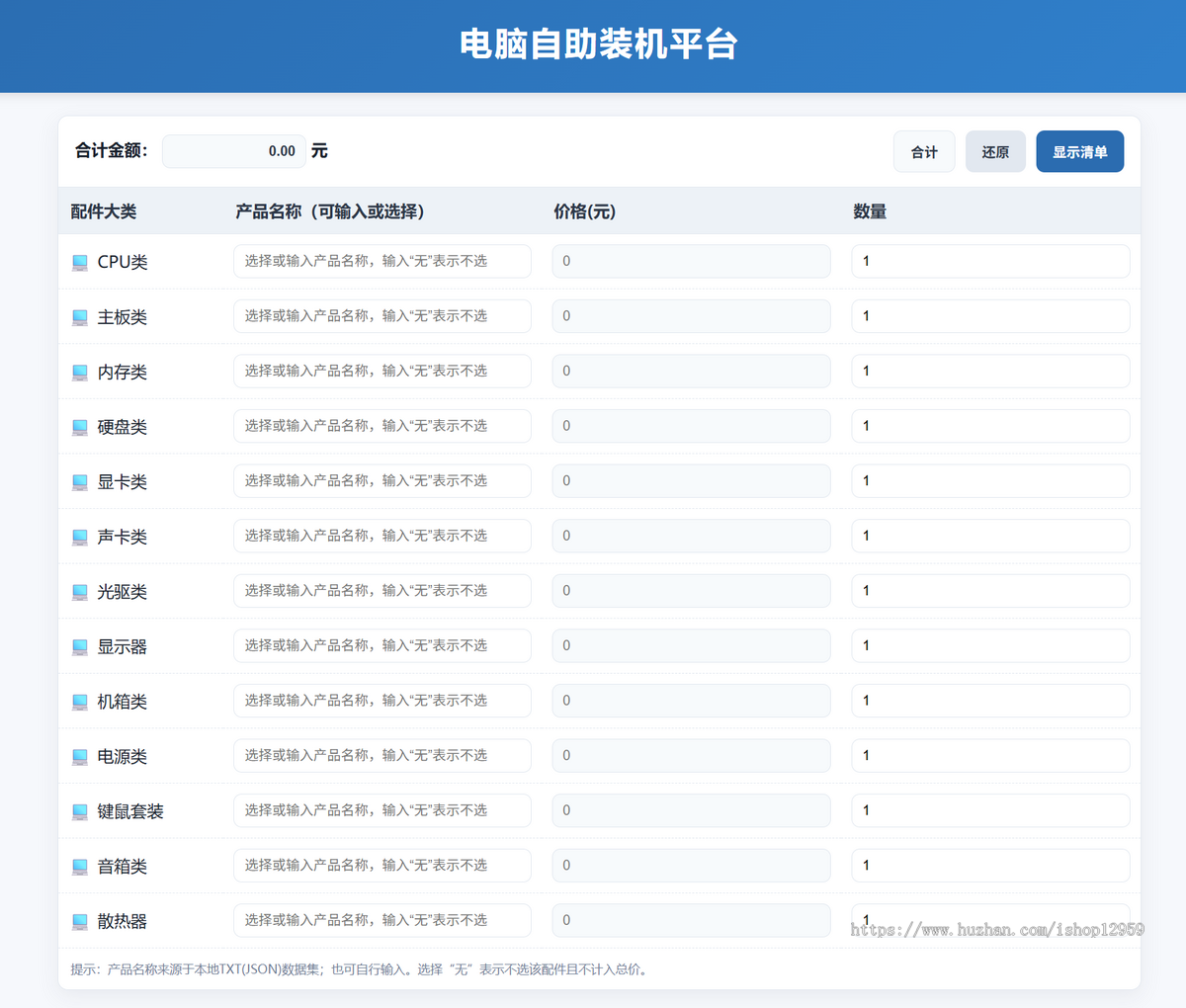1186x1008 pixels.
Task: Click the computer icon beside 硬盘类
Action: pyautogui.click(x=80, y=428)
